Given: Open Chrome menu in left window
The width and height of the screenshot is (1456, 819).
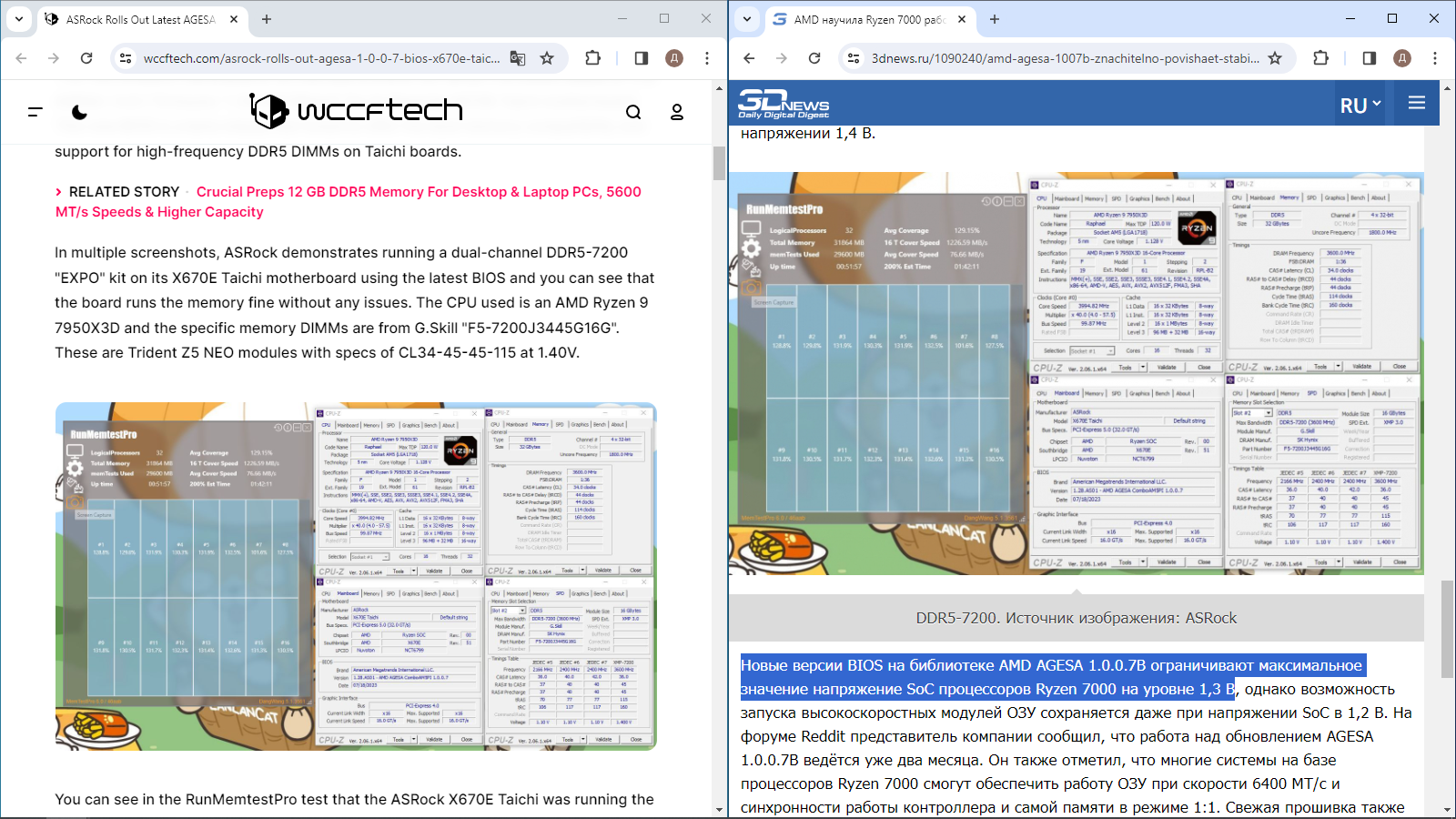Looking at the screenshot, I should tap(707, 58).
